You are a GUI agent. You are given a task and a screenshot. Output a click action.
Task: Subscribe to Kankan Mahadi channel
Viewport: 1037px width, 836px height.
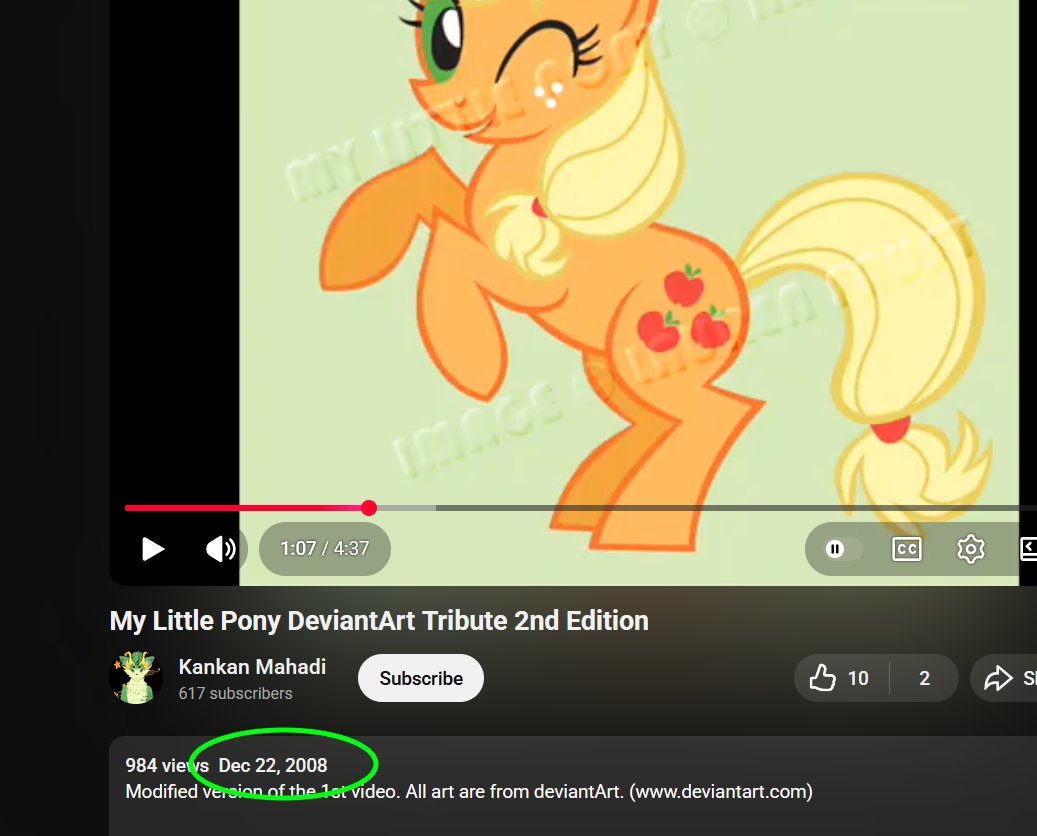(421, 679)
